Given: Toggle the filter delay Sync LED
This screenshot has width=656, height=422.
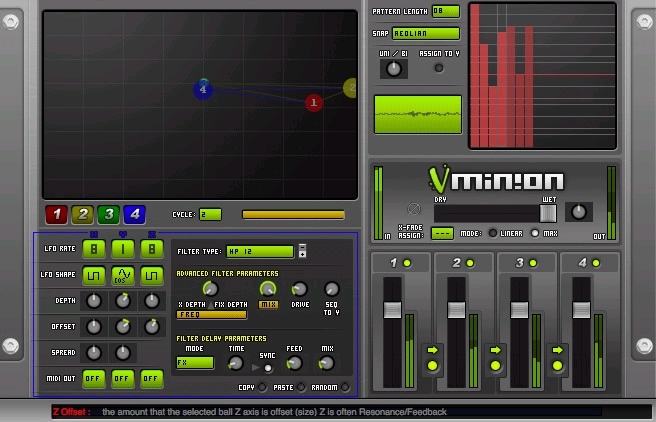Looking at the screenshot, I should click(268, 368).
